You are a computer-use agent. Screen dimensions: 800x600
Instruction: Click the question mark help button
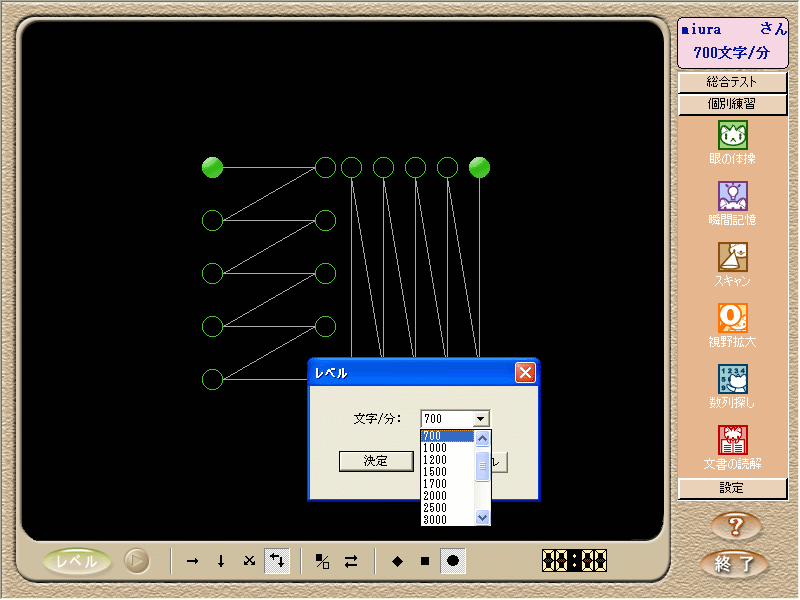pos(735,526)
